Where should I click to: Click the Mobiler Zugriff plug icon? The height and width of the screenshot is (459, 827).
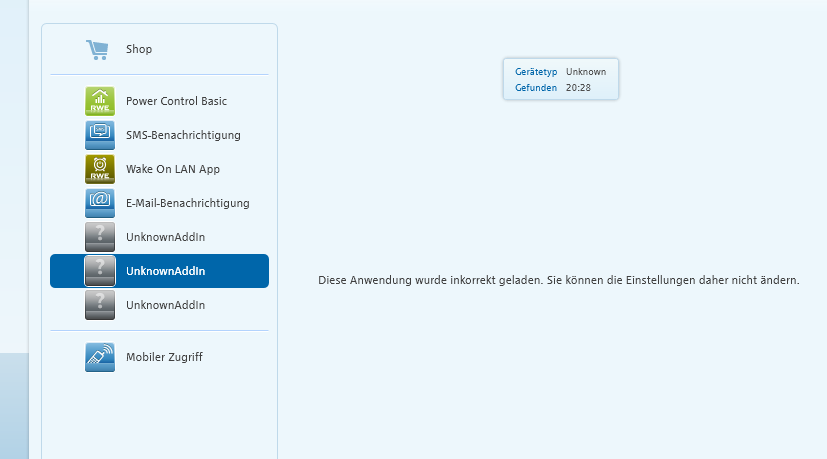[x=100, y=357]
